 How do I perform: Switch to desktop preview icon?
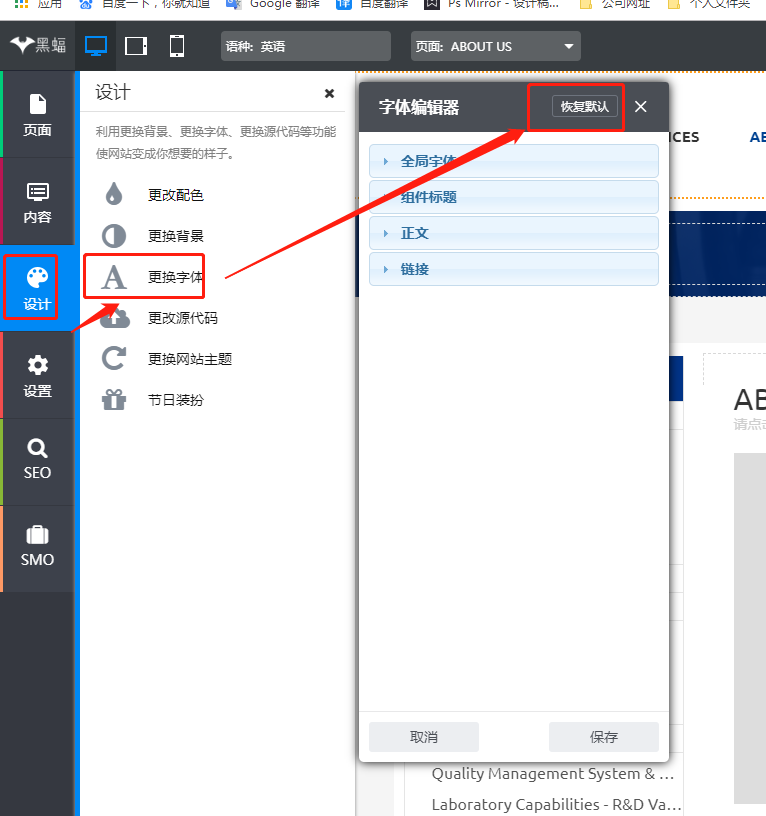coord(96,46)
